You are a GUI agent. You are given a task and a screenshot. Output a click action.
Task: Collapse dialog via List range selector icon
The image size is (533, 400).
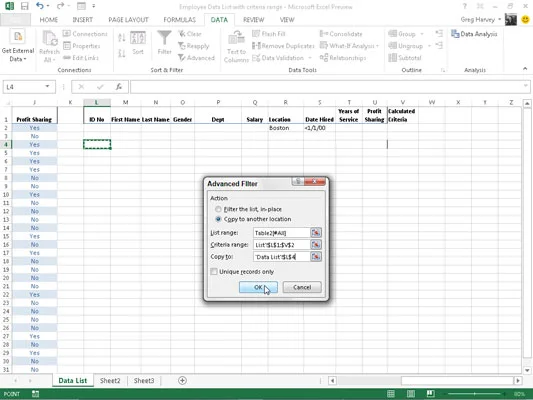click(x=316, y=232)
